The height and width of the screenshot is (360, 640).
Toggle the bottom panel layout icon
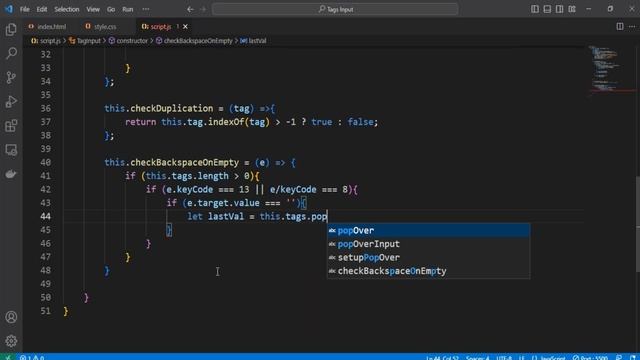tap(547, 9)
